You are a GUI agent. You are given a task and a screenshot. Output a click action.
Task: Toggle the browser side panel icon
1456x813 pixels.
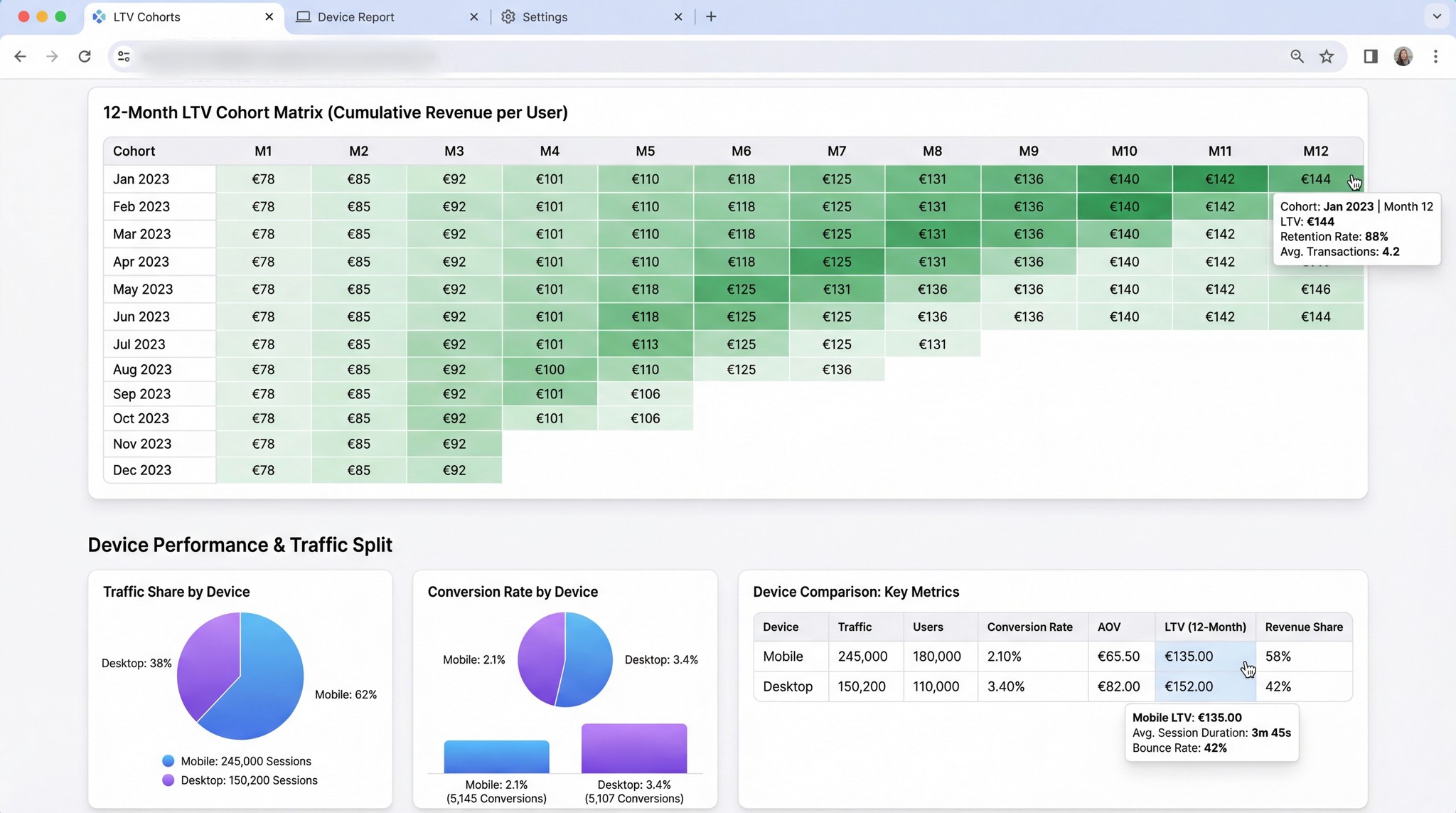pyautogui.click(x=1371, y=56)
